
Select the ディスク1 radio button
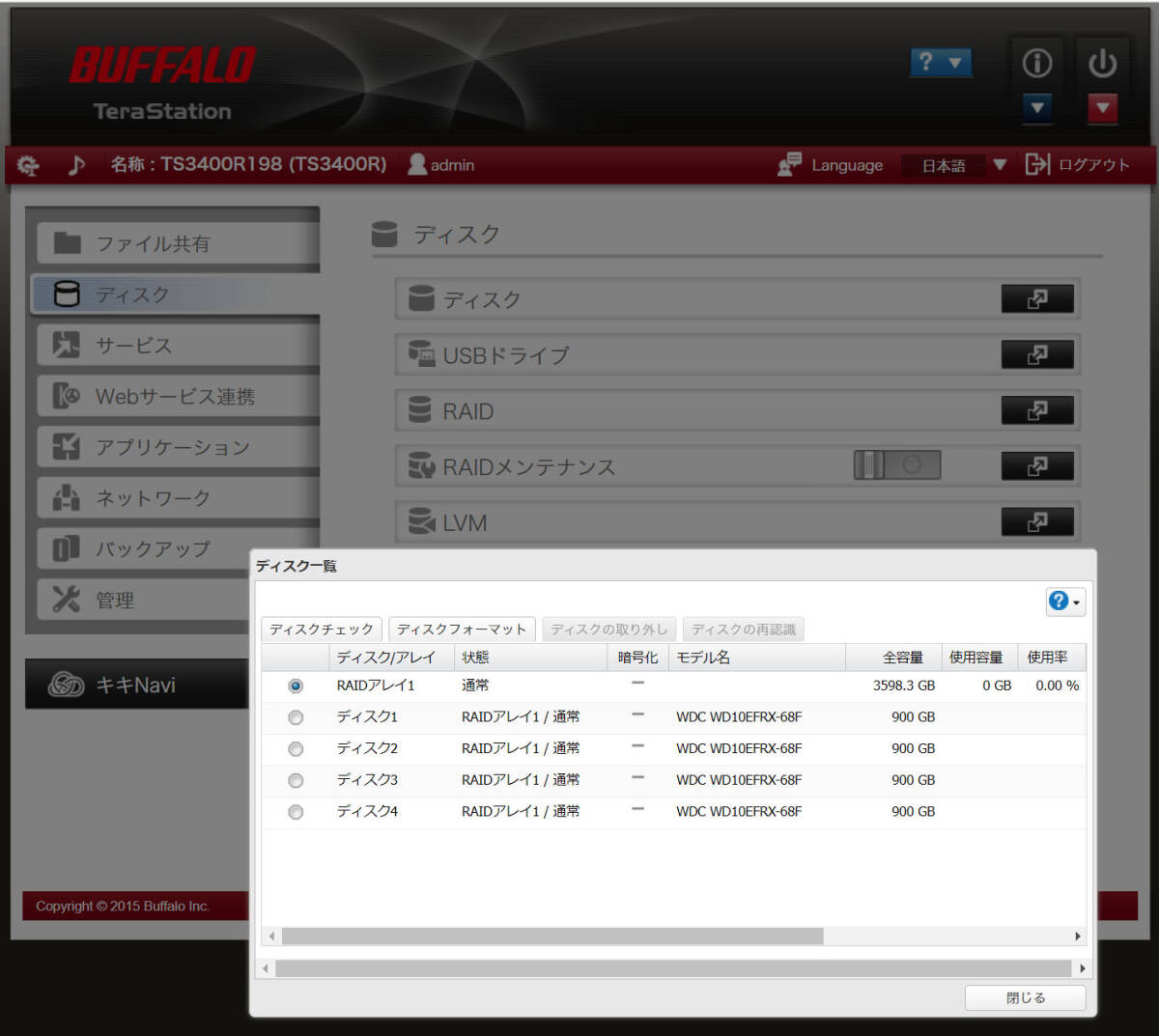(296, 717)
